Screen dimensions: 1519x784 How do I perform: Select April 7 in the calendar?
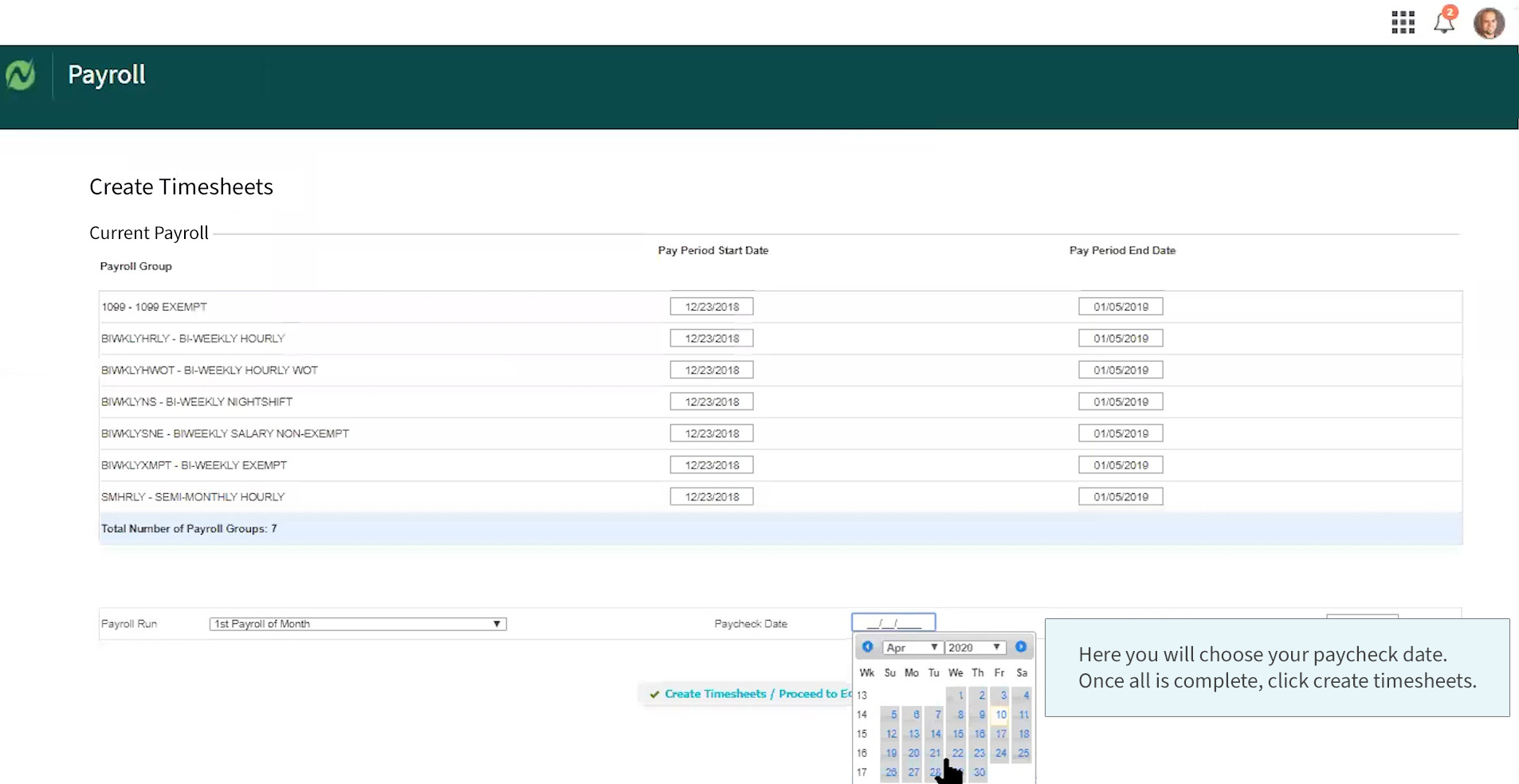pos(935,715)
